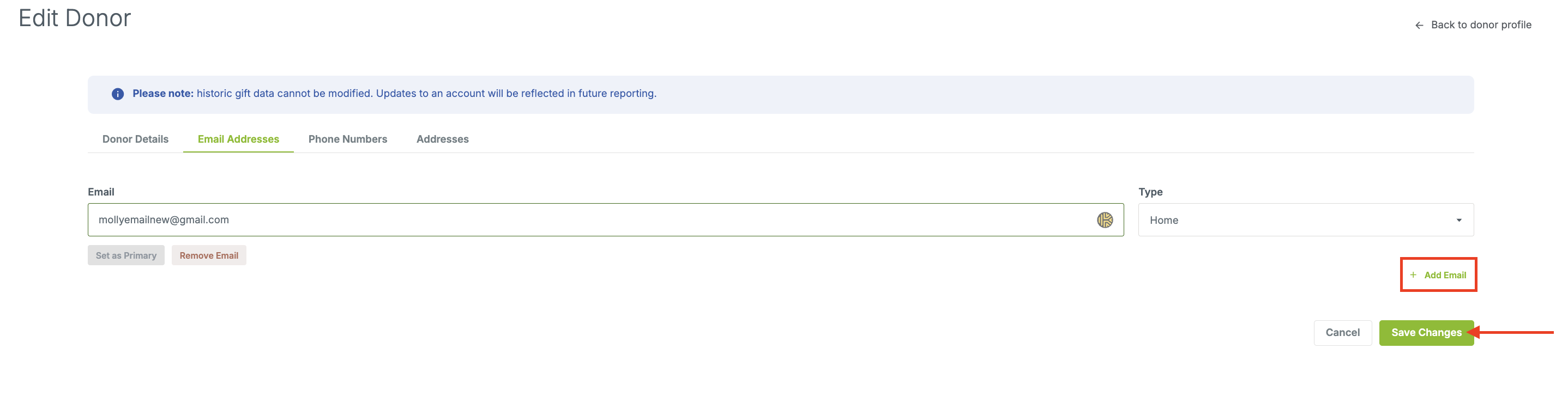Click the Email field label
Viewport: 1568px width, 403px height.
[101, 192]
